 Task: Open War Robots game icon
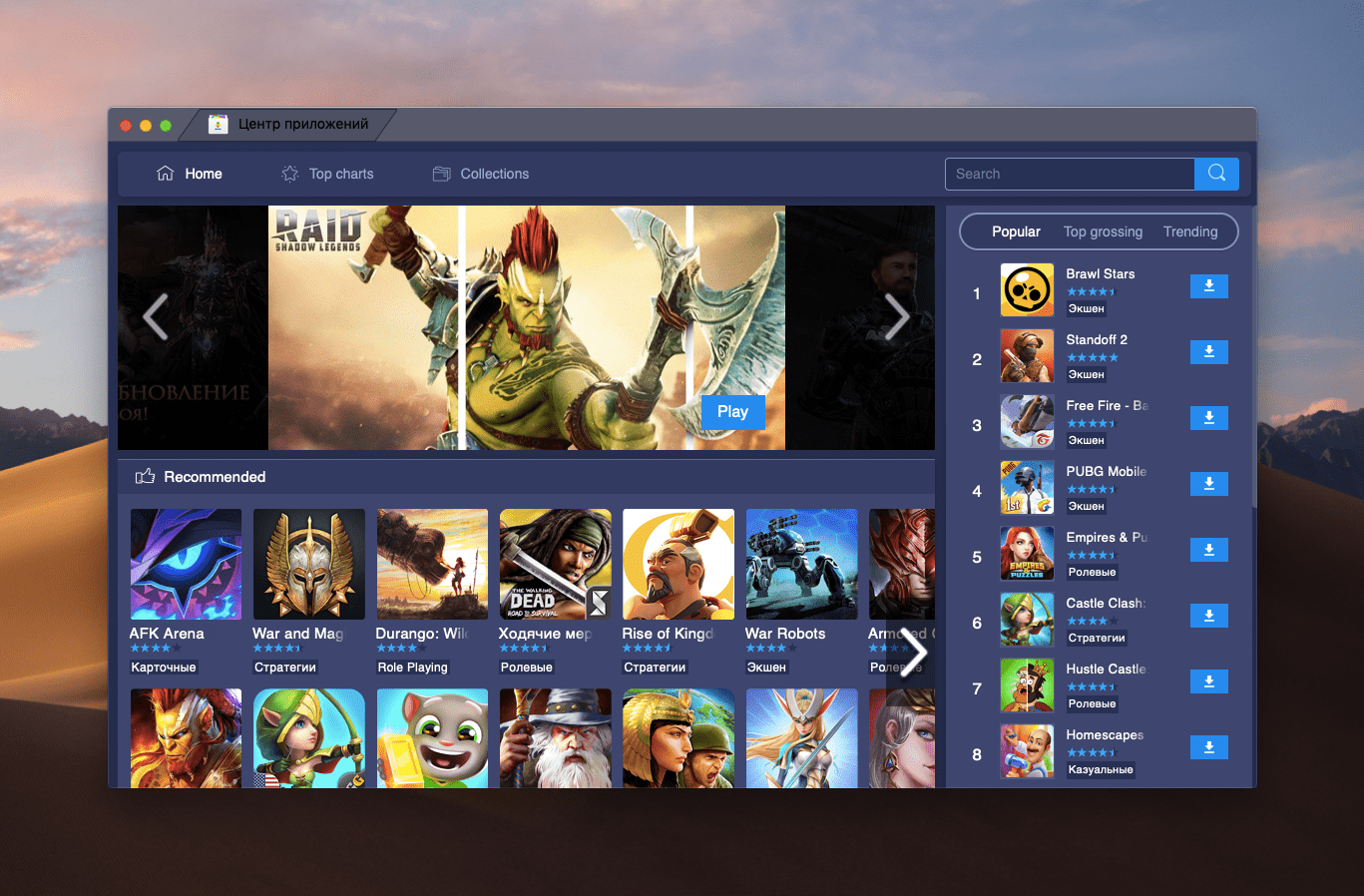[x=801, y=565]
